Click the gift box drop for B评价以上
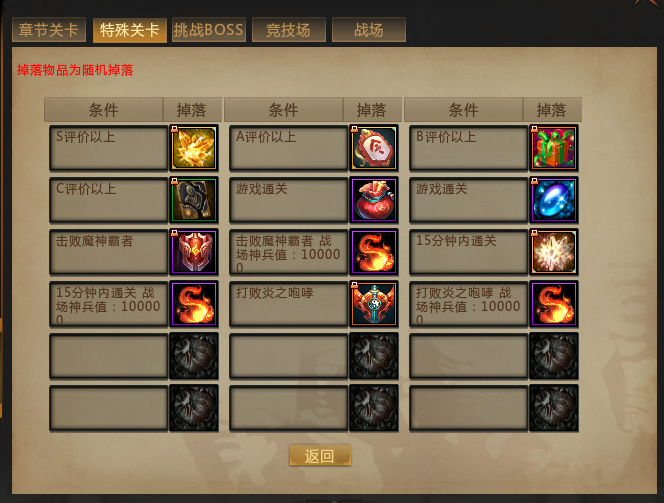 (554, 148)
